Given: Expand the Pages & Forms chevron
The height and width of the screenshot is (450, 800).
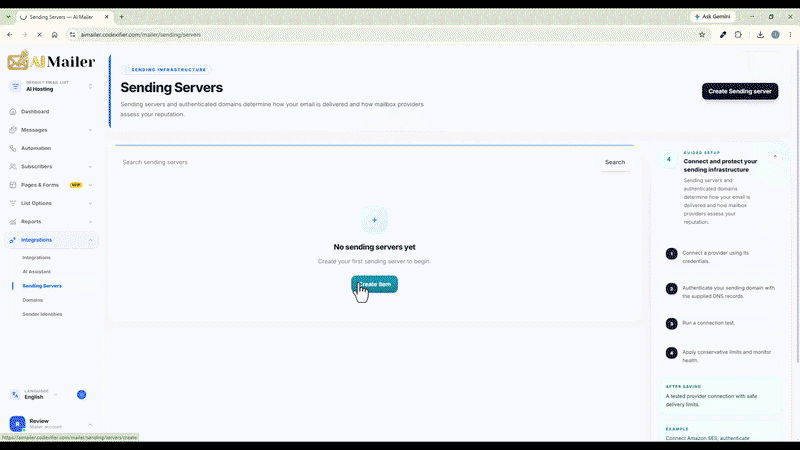Looking at the screenshot, I should click(x=90, y=185).
